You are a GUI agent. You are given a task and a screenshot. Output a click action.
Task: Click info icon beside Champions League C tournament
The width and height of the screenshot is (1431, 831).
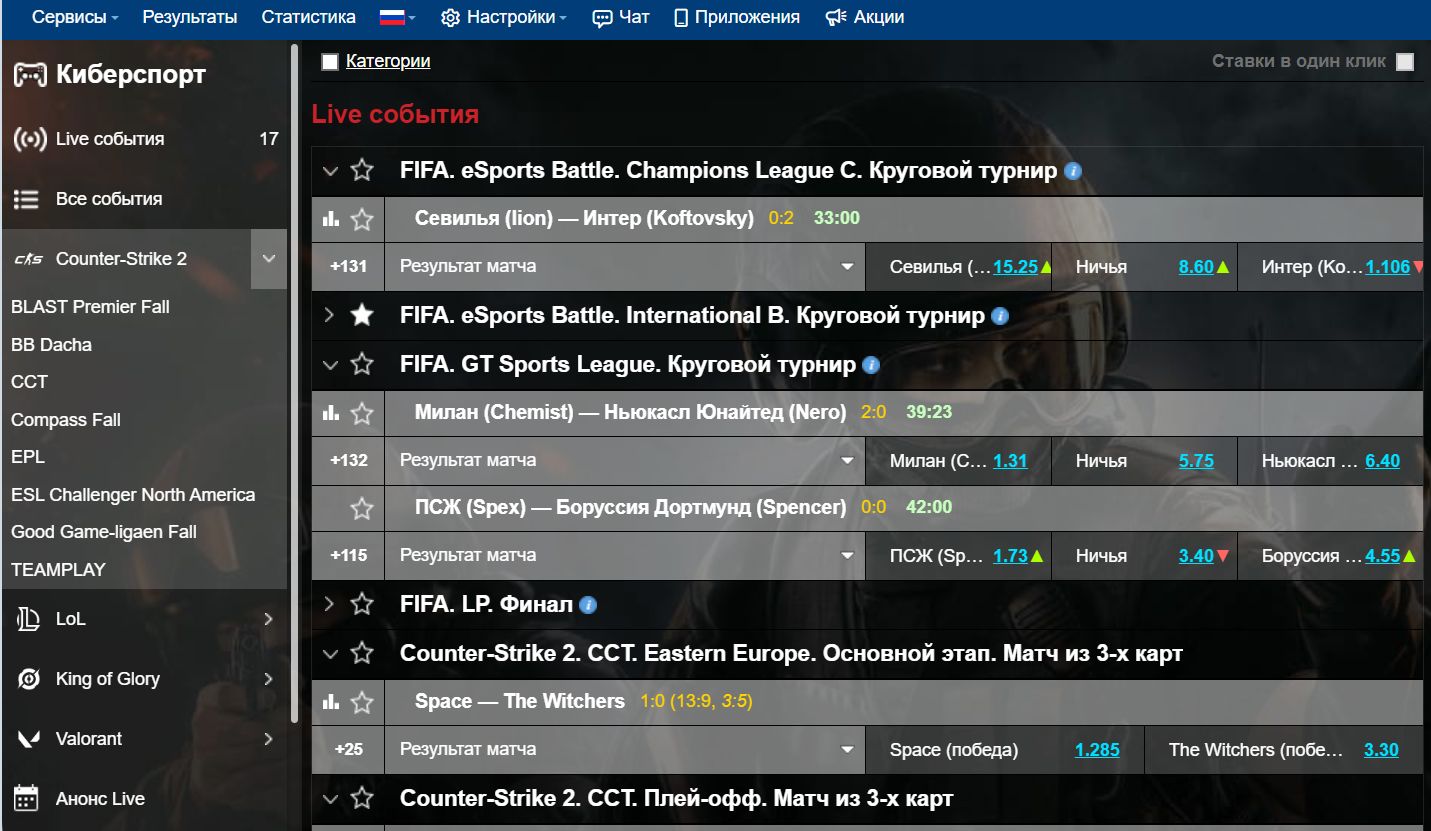(1073, 171)
